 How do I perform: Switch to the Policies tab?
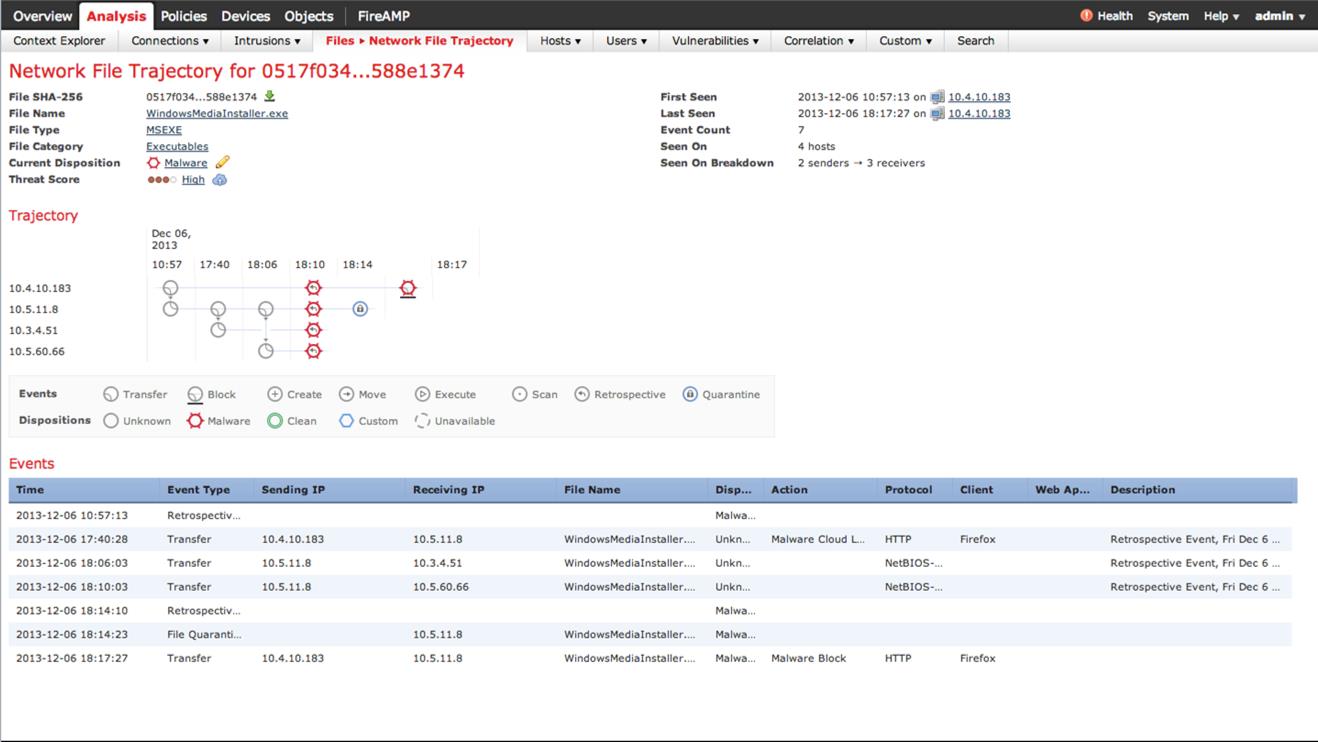[x=184, y=16]
